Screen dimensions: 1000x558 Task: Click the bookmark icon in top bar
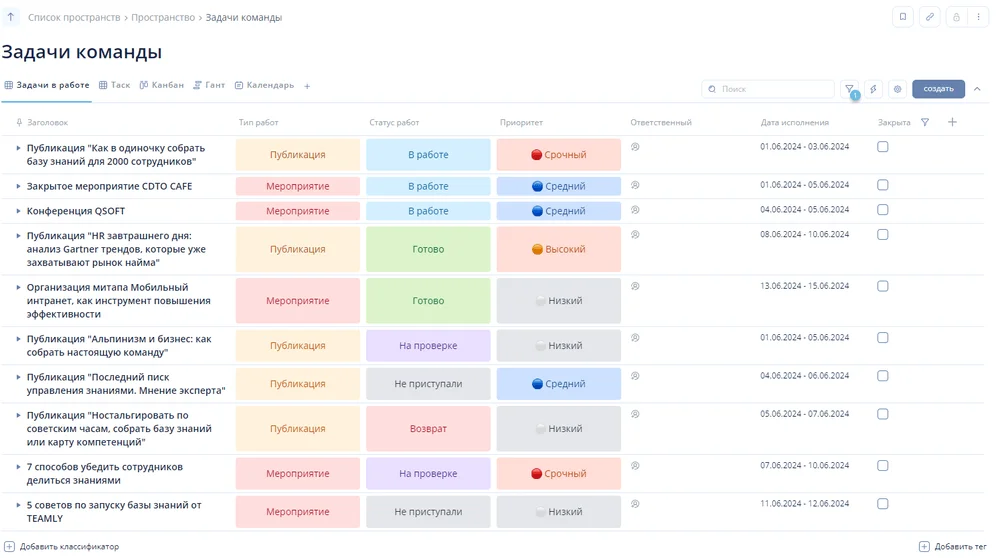pos(903,17)
